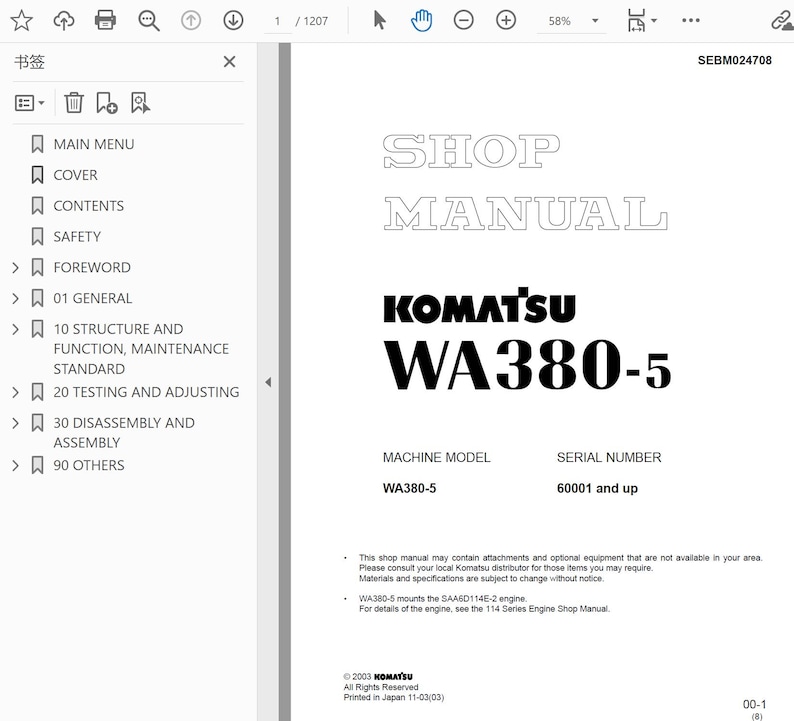Screen dimensions: 794x721
Task: Click the 'SERIAL NUMBER' heading text
Action: (x=609, y=458)
